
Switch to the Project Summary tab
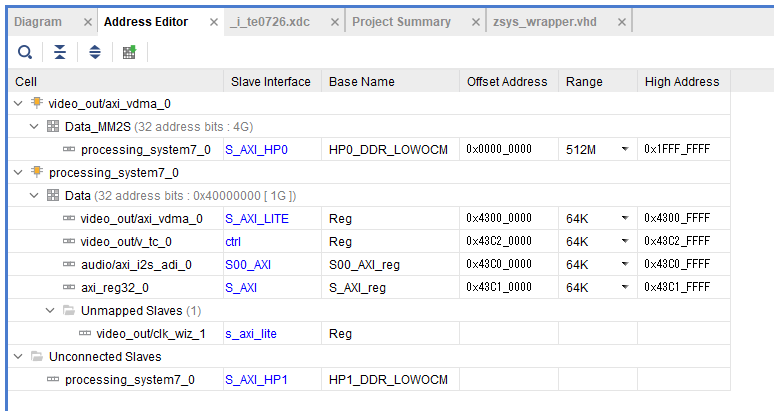(400, 22)
